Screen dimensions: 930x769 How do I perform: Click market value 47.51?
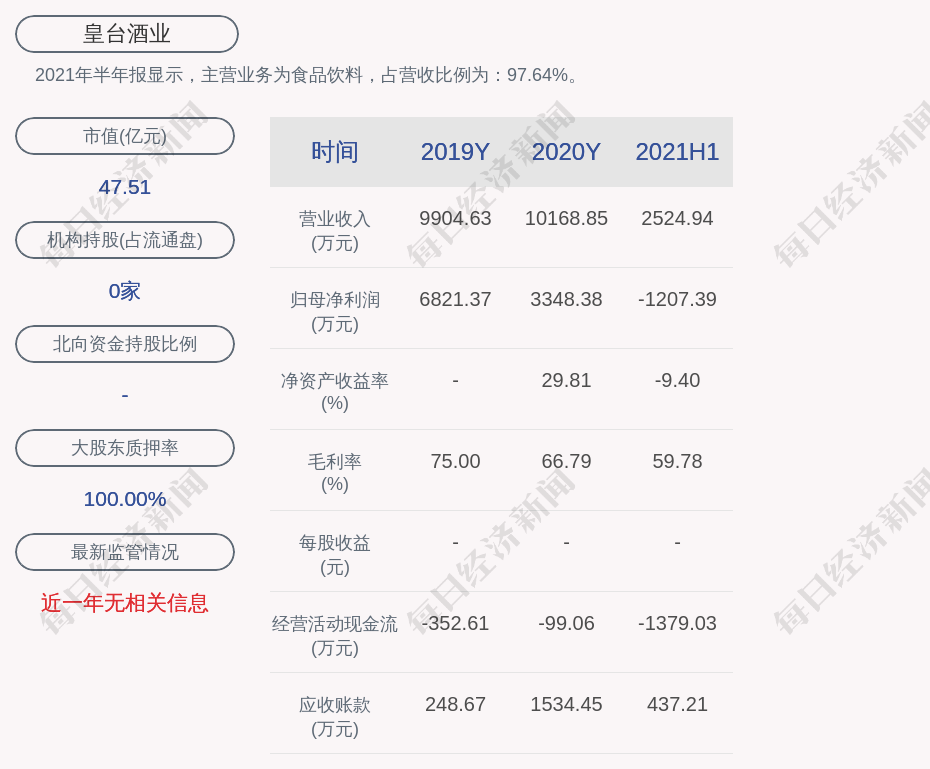coord(125,187)
